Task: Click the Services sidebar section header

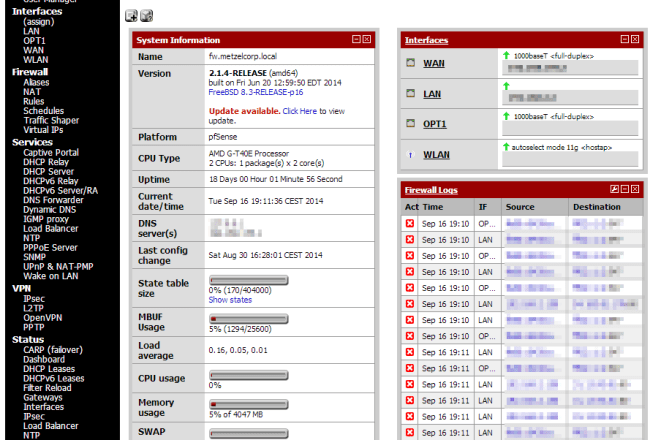Action: click(x=32, y=142)
